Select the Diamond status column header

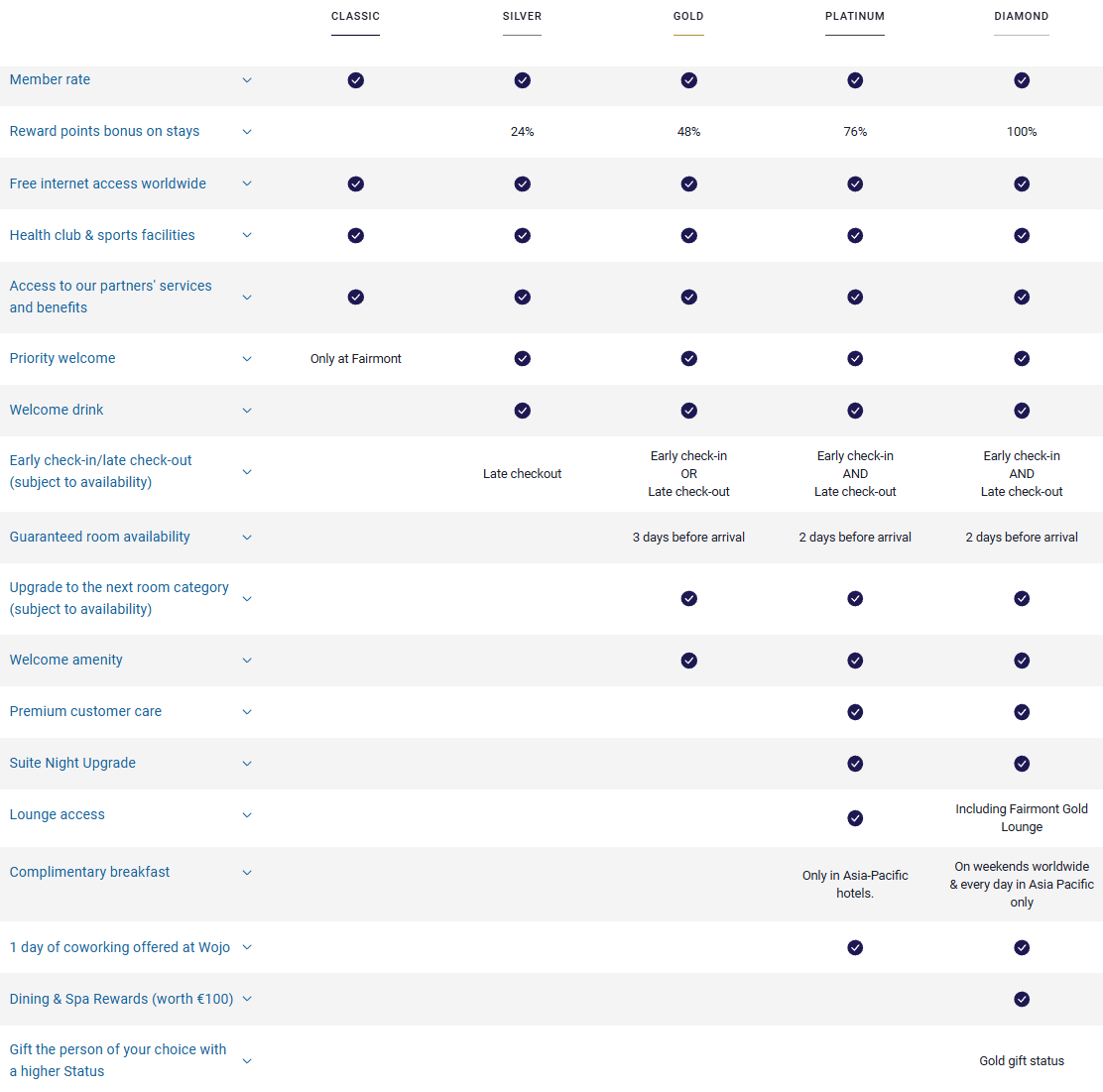coord(1022,17)
